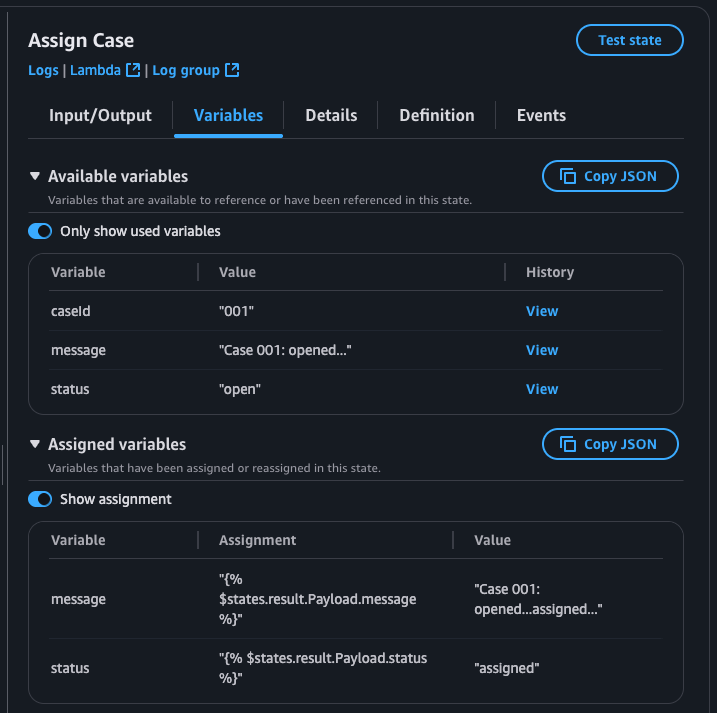
Task: Click the message assignment expression
Action: 317,599
